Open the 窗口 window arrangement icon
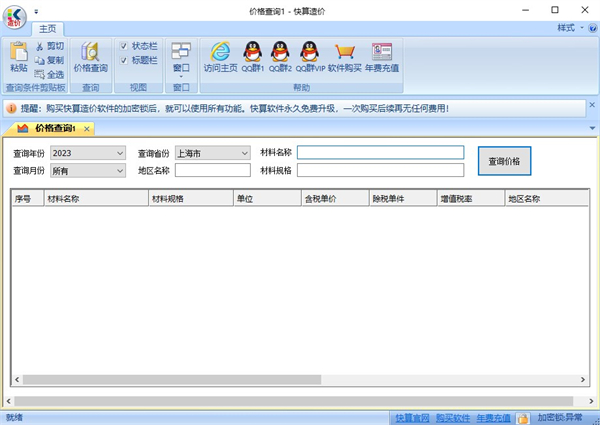This screenshot has width=600, height=425. tap(181, 52)
